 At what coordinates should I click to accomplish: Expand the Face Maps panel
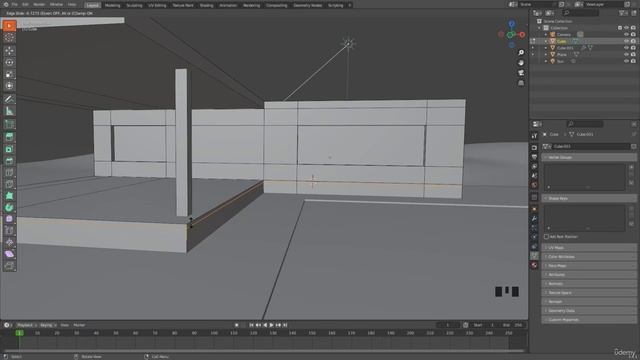tap(589, 266)
